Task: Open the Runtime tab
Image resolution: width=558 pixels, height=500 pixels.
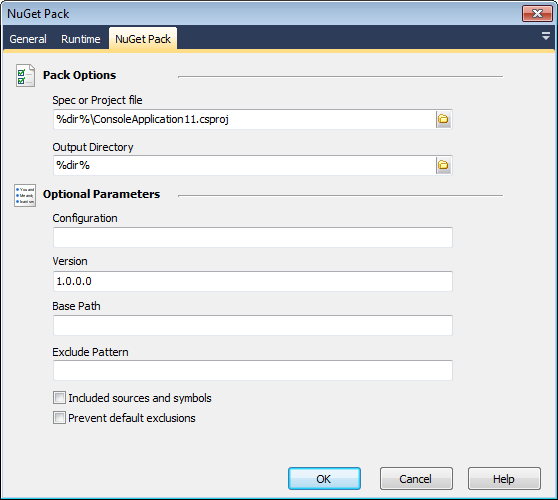Action: pyautogui.click(x=80, y=39)
